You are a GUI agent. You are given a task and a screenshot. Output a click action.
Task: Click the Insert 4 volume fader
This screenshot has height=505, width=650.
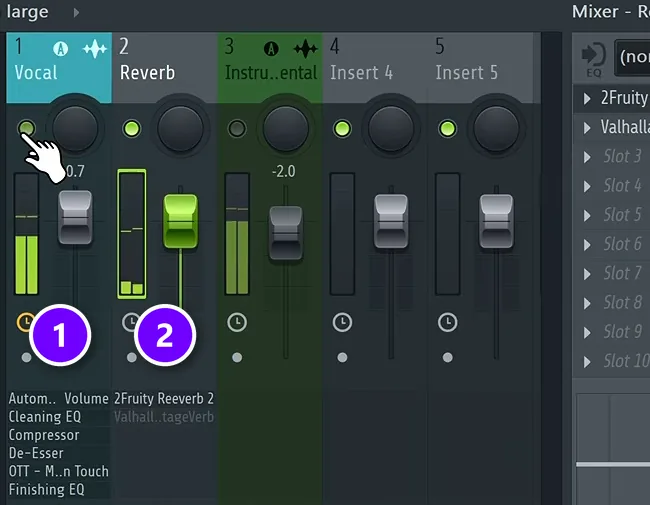click(391, 221)
